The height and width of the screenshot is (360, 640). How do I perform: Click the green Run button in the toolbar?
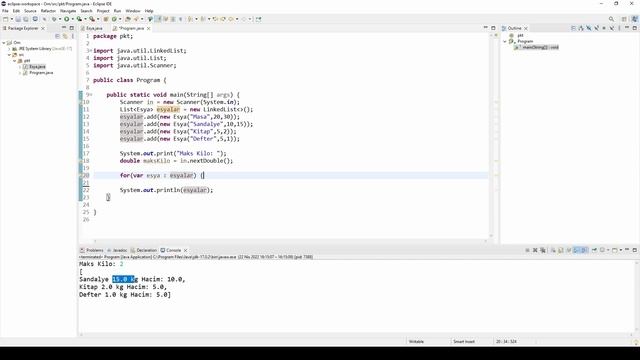click(x=67, y=19)
